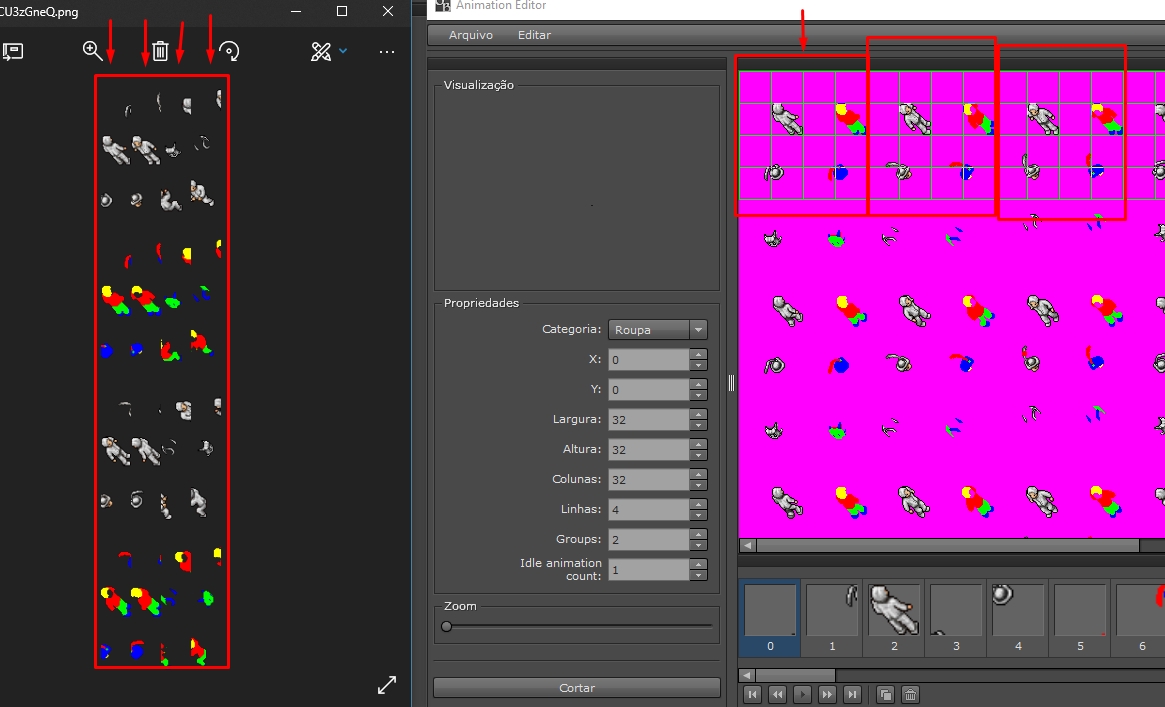Click the Animation Editor title bar icon
Viewport: 1165px width, 707px height.
click(x=443, y=5)
